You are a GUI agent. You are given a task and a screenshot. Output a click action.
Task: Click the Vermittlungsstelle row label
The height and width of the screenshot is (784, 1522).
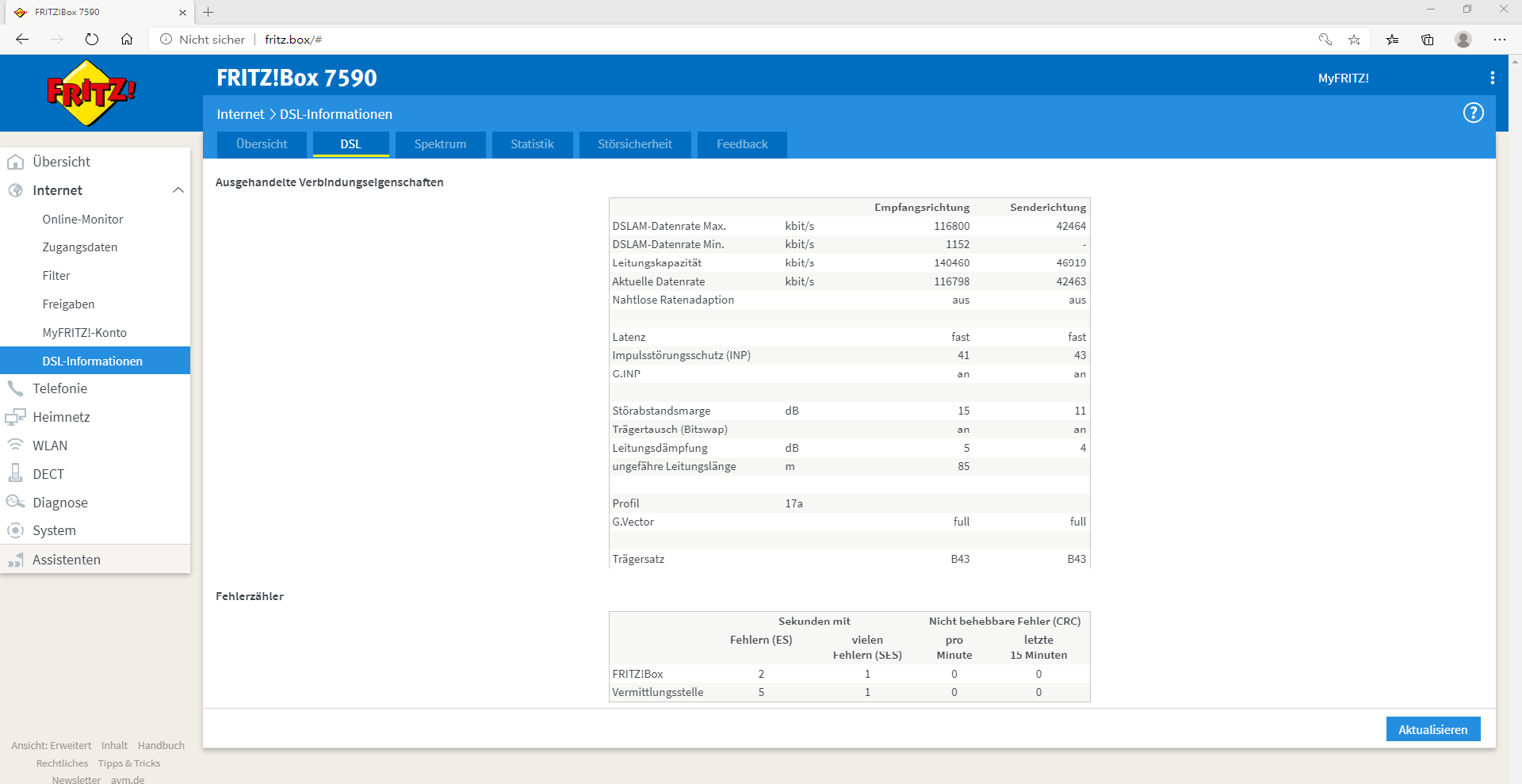657,692
